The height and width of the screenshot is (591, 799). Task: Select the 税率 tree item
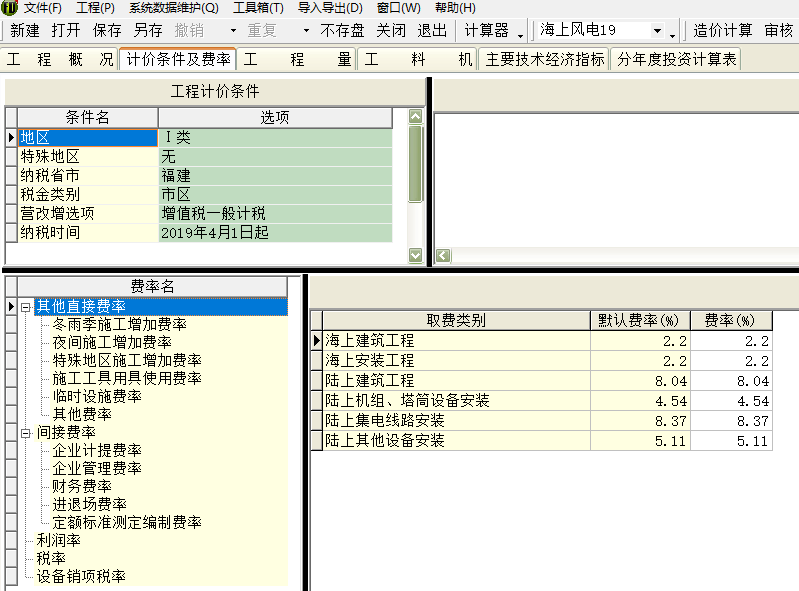51,558
